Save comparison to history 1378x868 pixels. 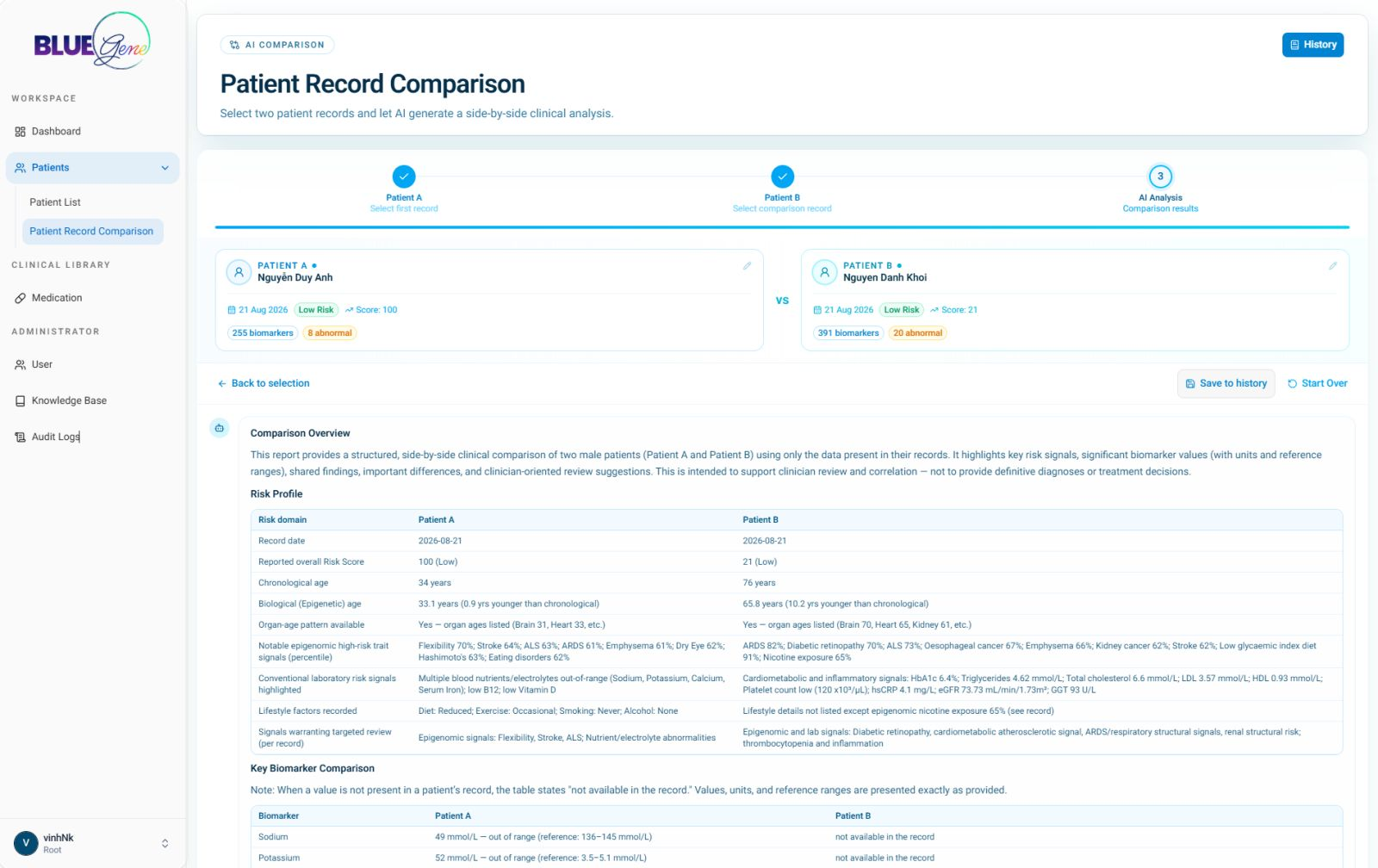coord(1226,384)
